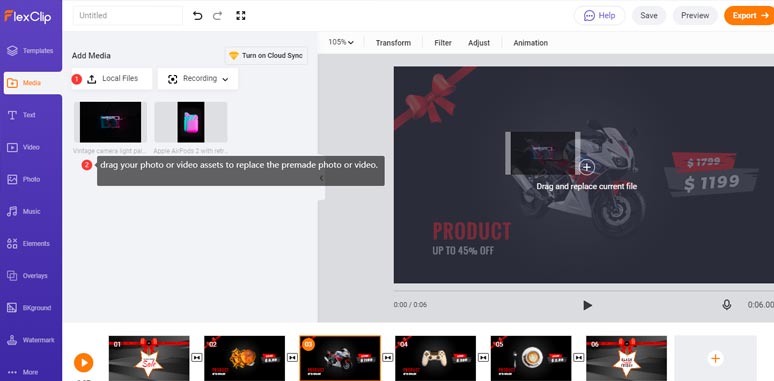Click the plus drop-target icon on canvas
The width and height of the screenshot is (774, 381).
pos(586,167)
